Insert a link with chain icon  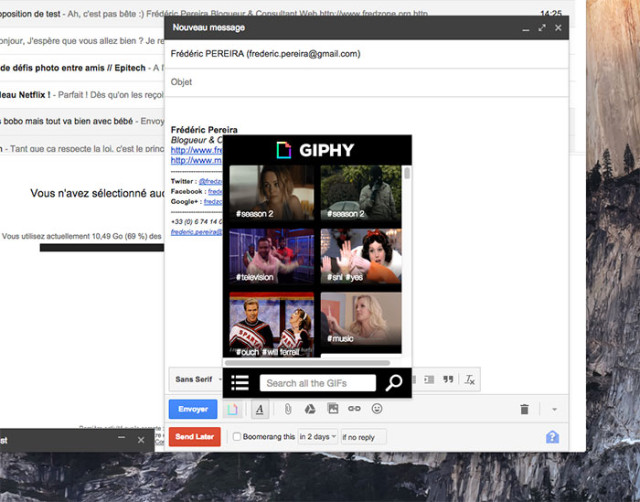354,409
